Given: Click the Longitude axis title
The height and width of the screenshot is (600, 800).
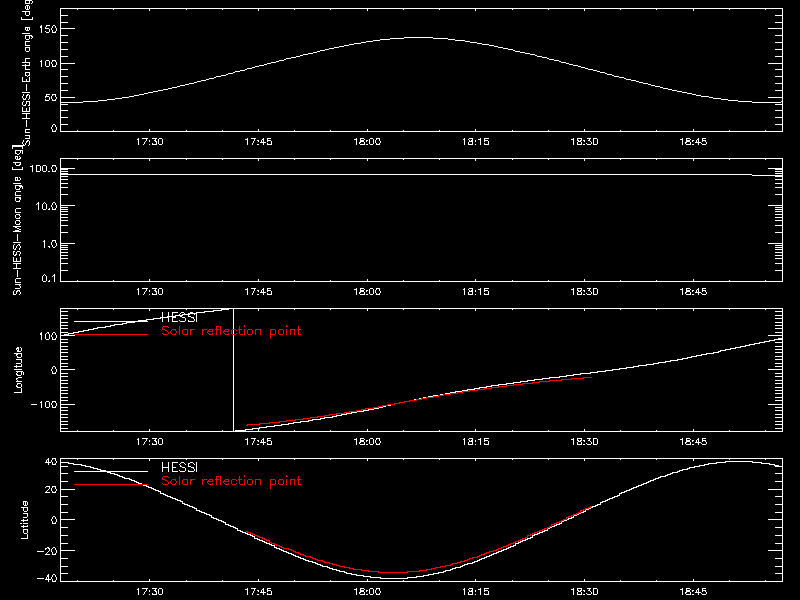Looking at the screenshot, I should tap(18, 370).
